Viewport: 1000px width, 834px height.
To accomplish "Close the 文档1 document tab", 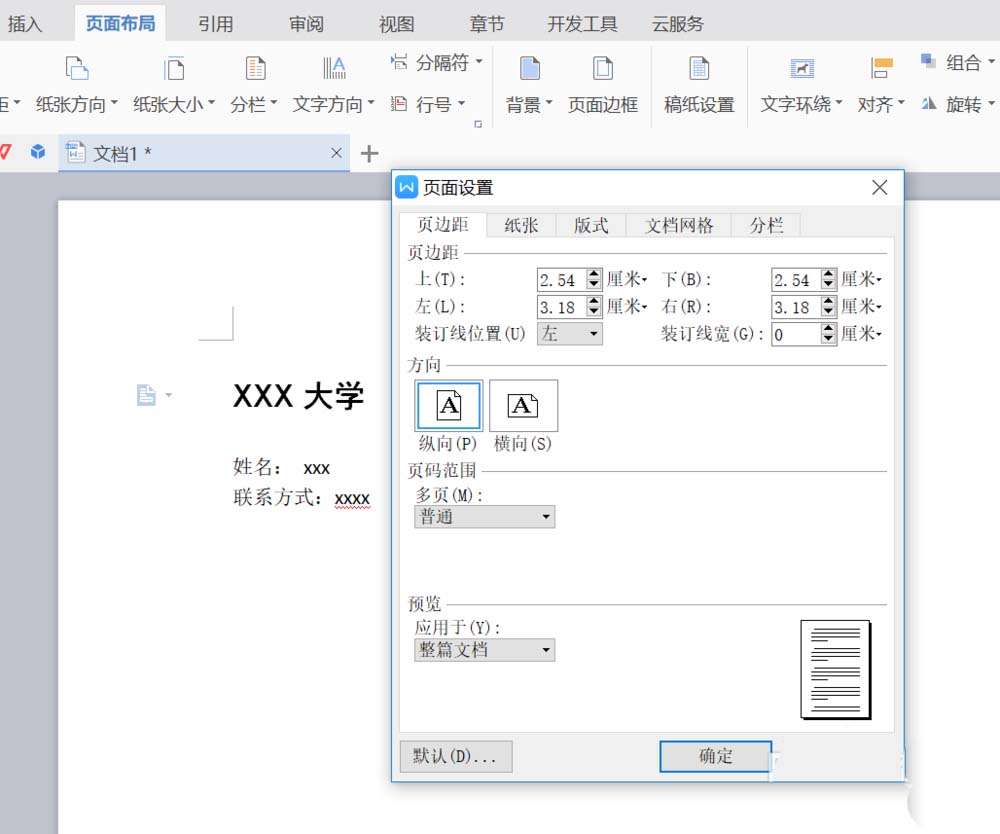I will coord(337,153).
